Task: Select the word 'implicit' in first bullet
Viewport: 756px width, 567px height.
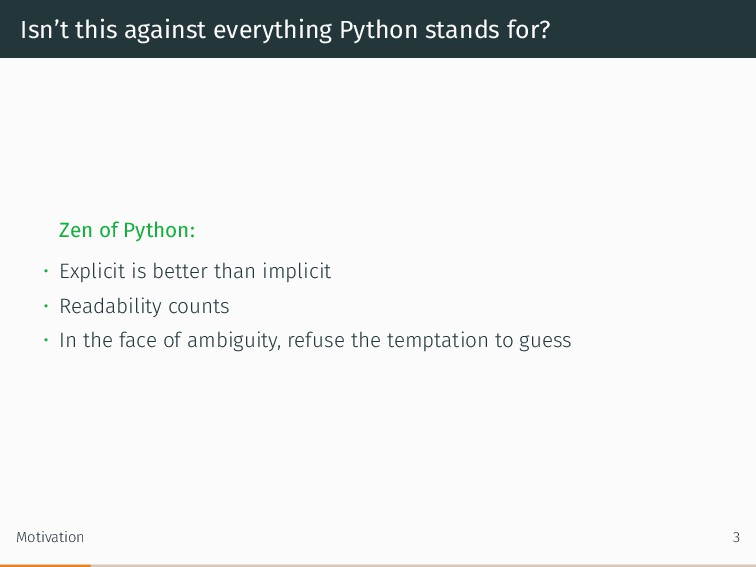Action: coord(297,271)
